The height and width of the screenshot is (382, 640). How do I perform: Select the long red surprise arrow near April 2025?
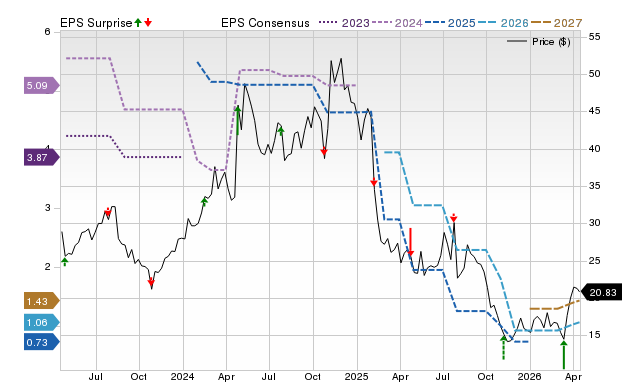click(x=411, y=242)
